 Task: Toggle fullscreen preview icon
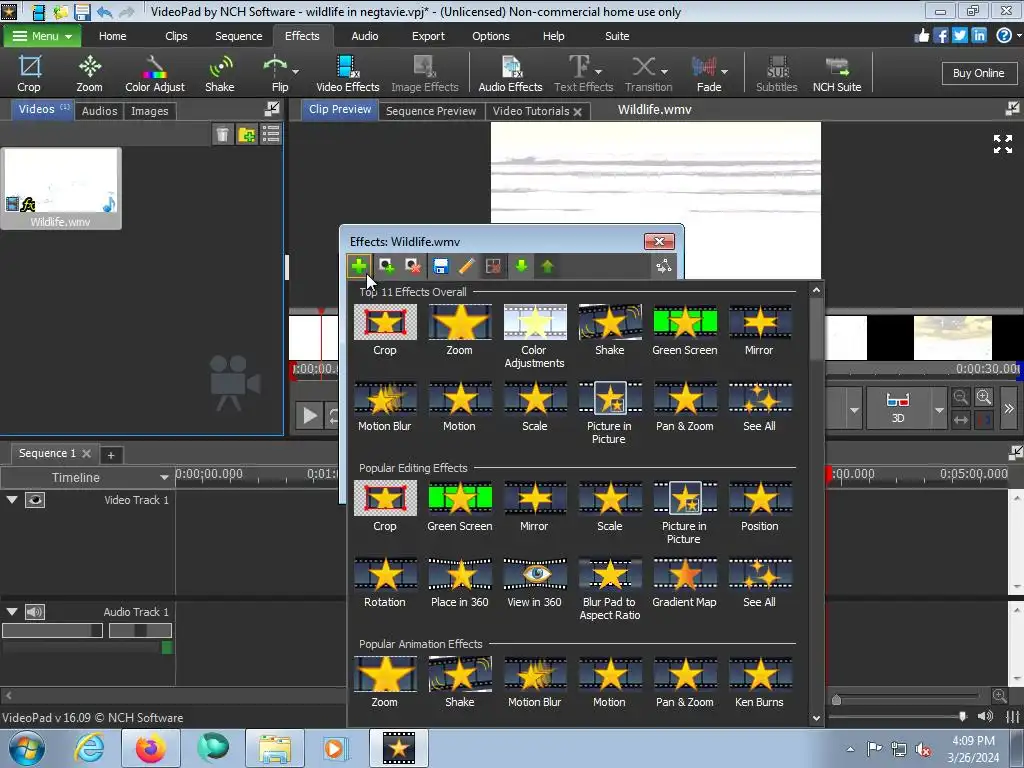click(1002, 144)
